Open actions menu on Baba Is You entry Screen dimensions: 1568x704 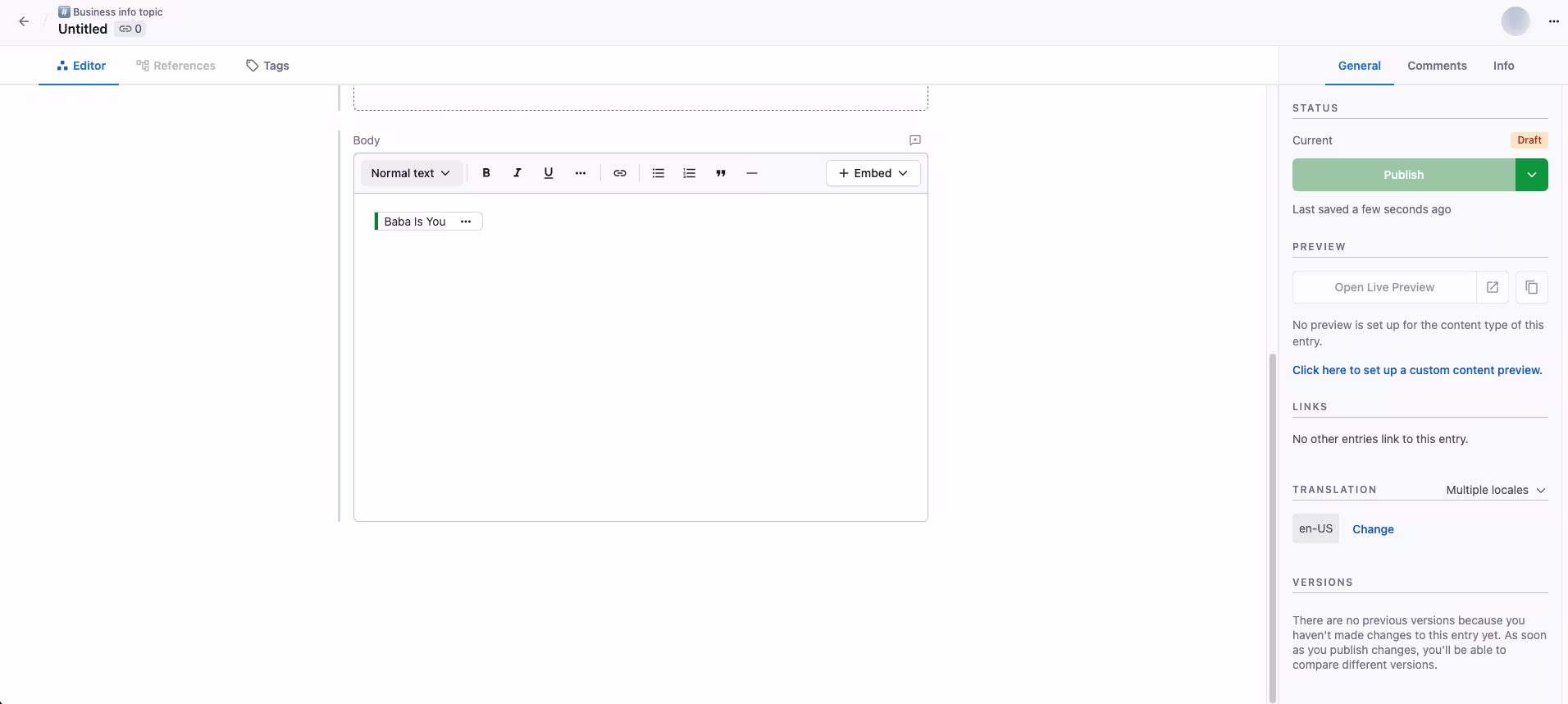[x=466, y=222]
